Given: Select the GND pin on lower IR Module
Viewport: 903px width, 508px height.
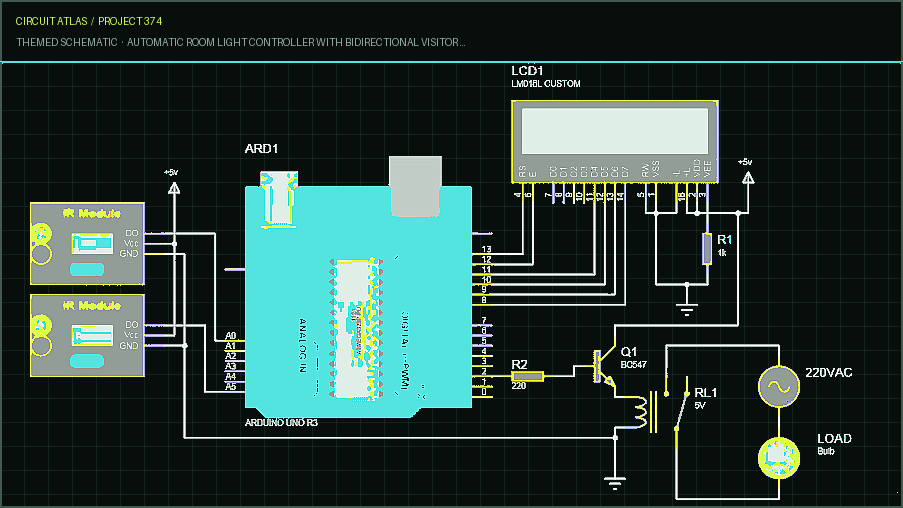Looking at the screenshot, I should pyautogui.click(x=129, y=346).
